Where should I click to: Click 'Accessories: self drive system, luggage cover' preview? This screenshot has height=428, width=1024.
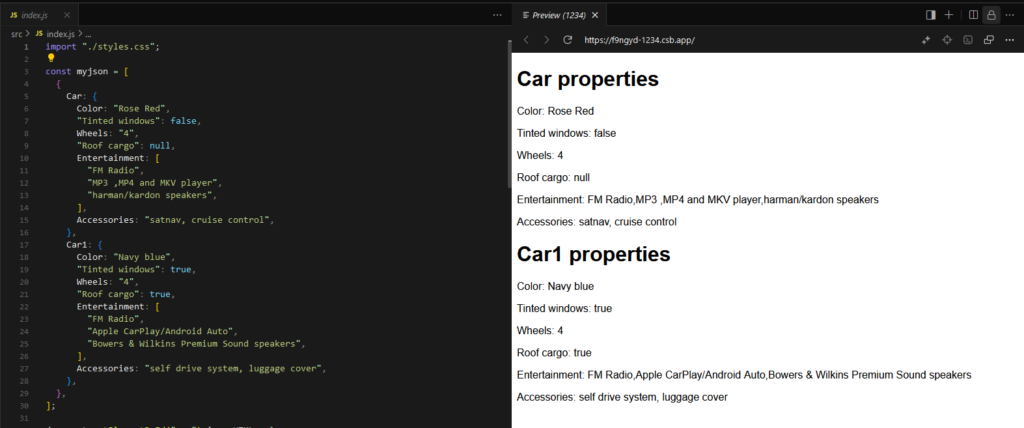tap(622, 397)
